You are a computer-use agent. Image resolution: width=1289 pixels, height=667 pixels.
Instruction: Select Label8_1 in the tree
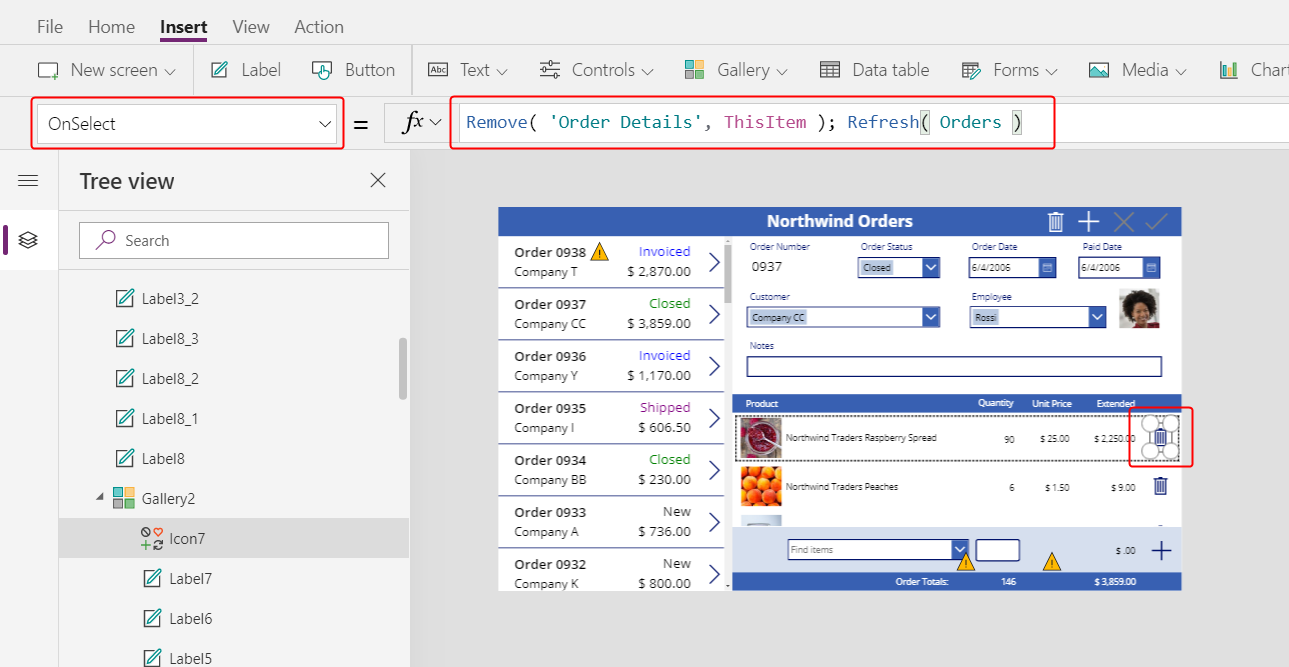(x=170, y=419)
